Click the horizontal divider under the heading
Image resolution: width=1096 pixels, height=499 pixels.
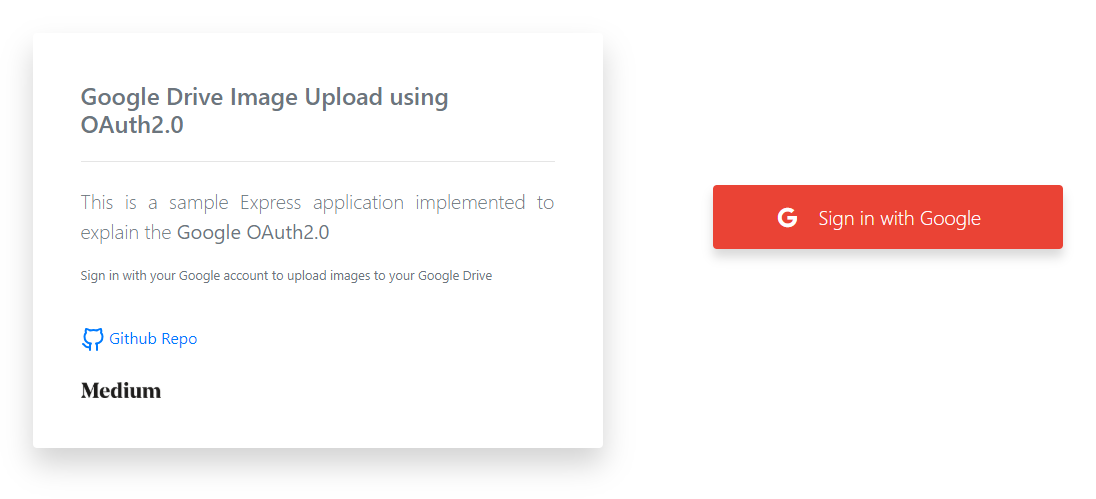click(x=318, y=161)
